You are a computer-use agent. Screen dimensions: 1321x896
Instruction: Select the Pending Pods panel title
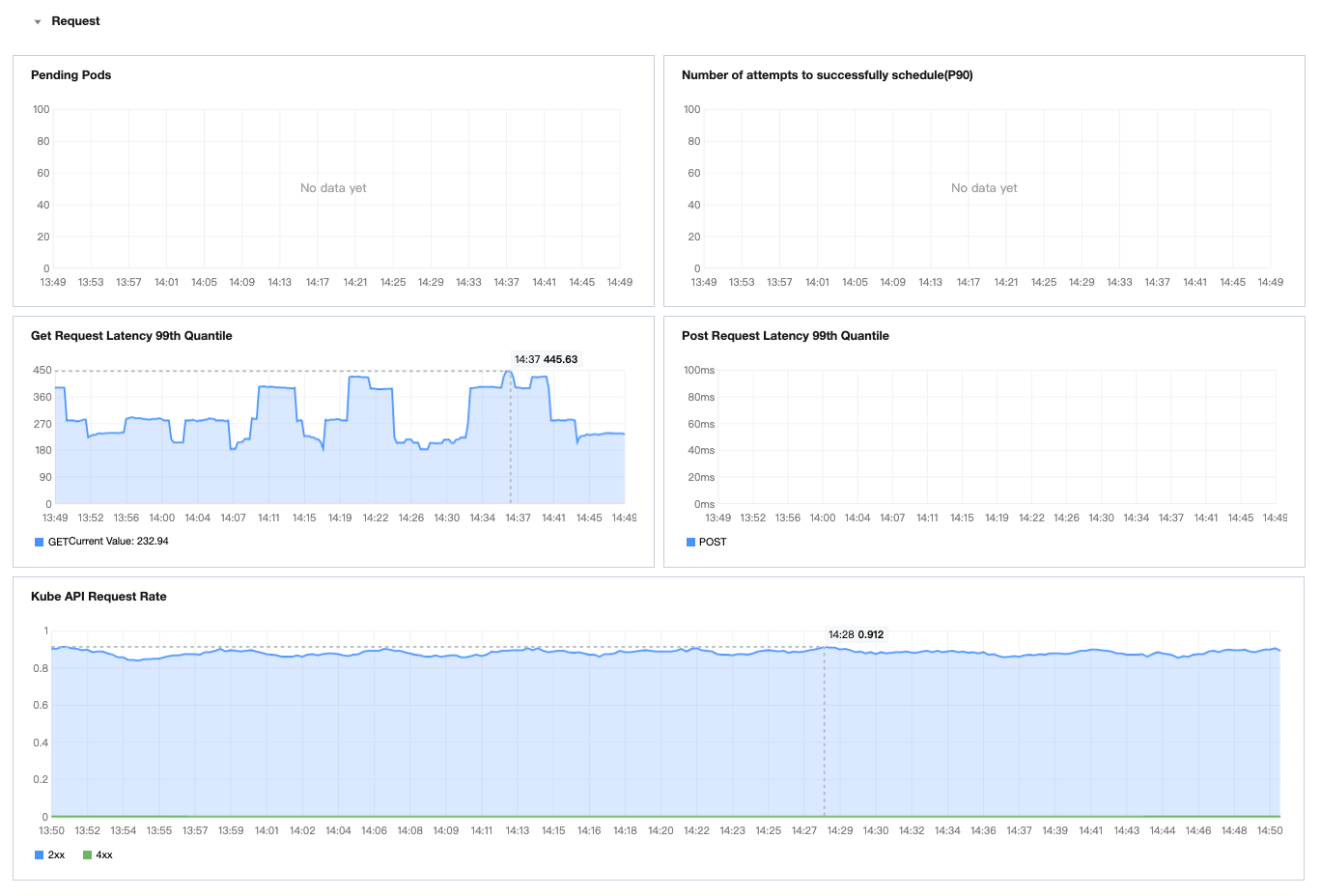click(70, 75)
